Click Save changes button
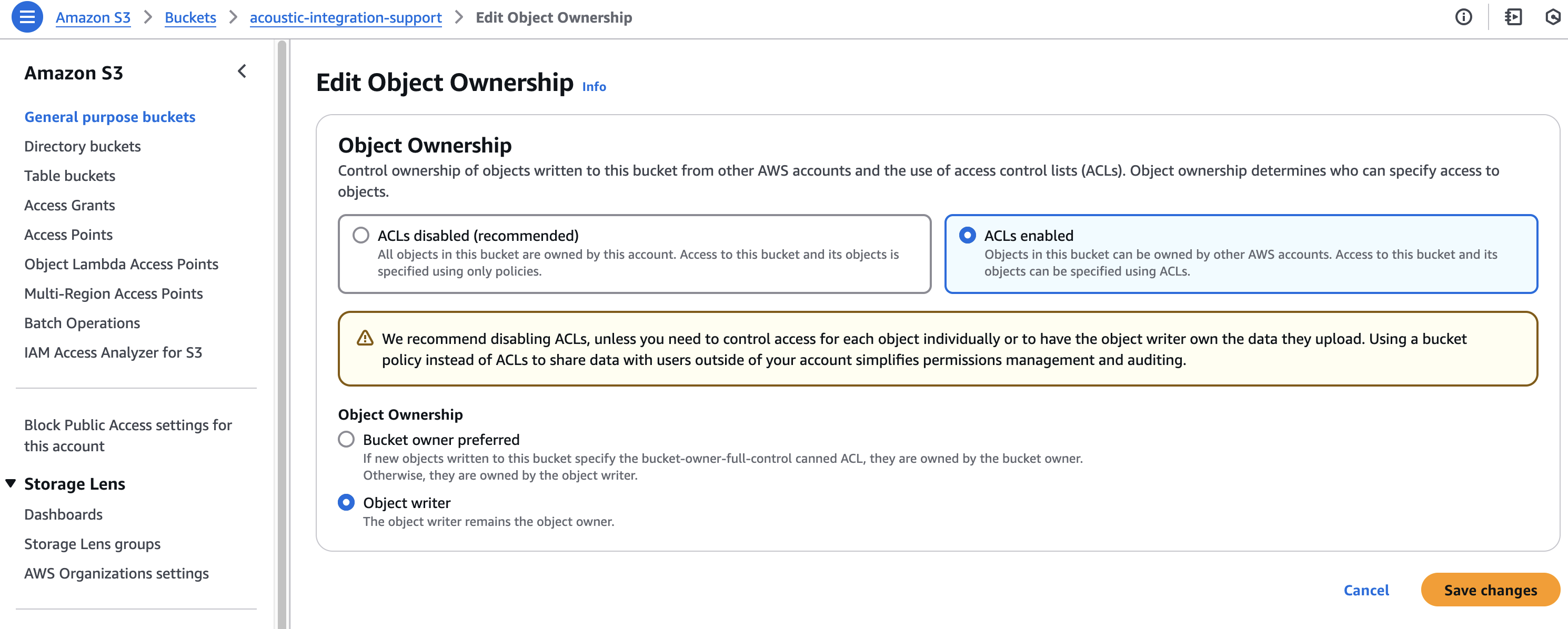Viewport: 1568px width, 629px height. point(1490,590)
